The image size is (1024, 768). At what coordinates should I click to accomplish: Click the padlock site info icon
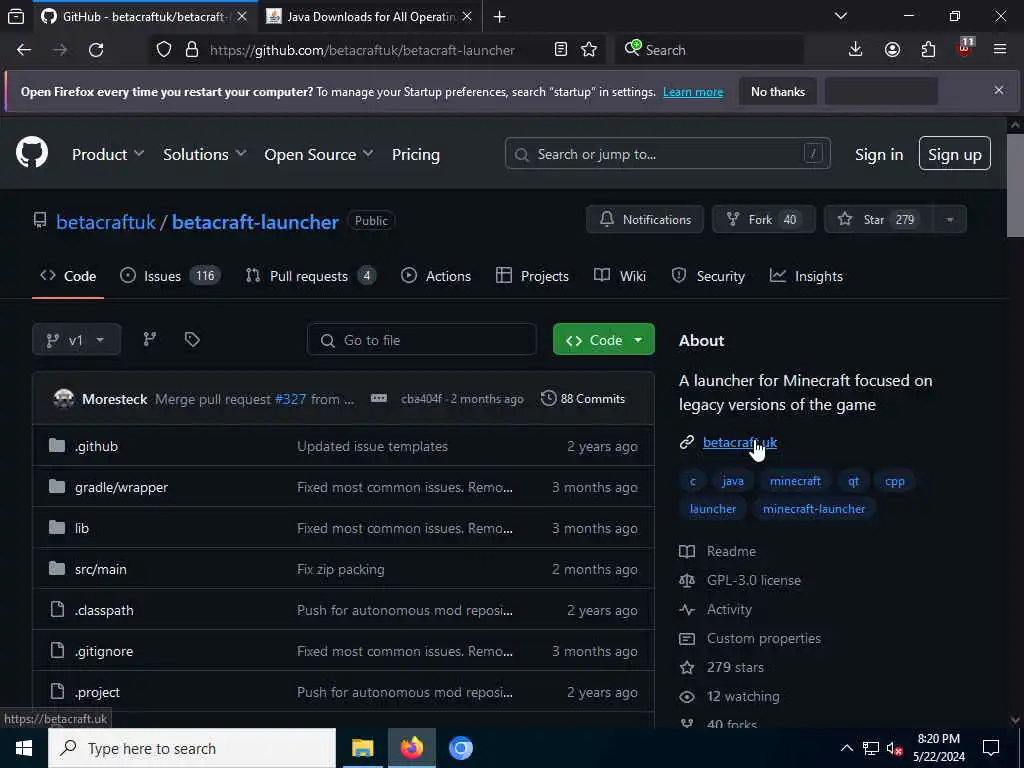(191, 50)
